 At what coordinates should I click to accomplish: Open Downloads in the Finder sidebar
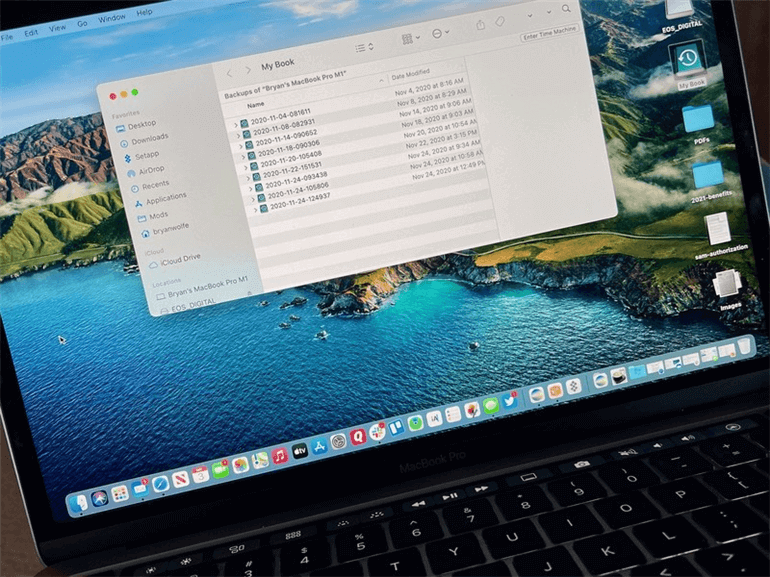click(144, 140)
